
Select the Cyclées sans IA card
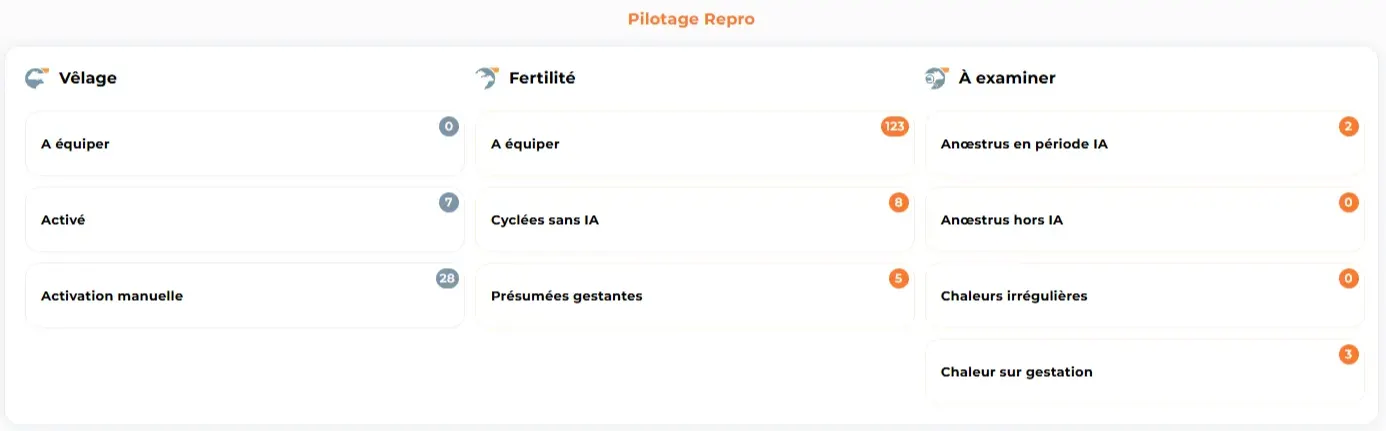(695, 220)
